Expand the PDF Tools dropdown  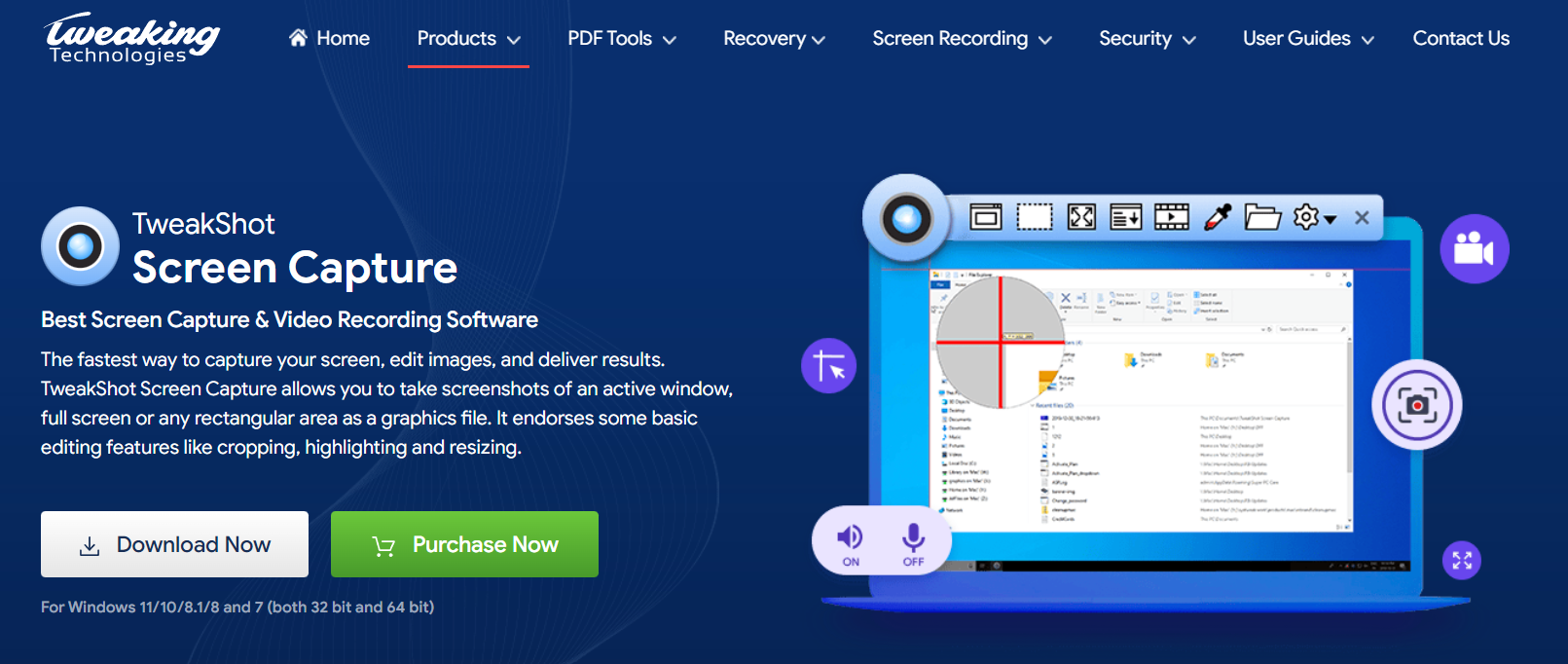click(x=621, y=39)
